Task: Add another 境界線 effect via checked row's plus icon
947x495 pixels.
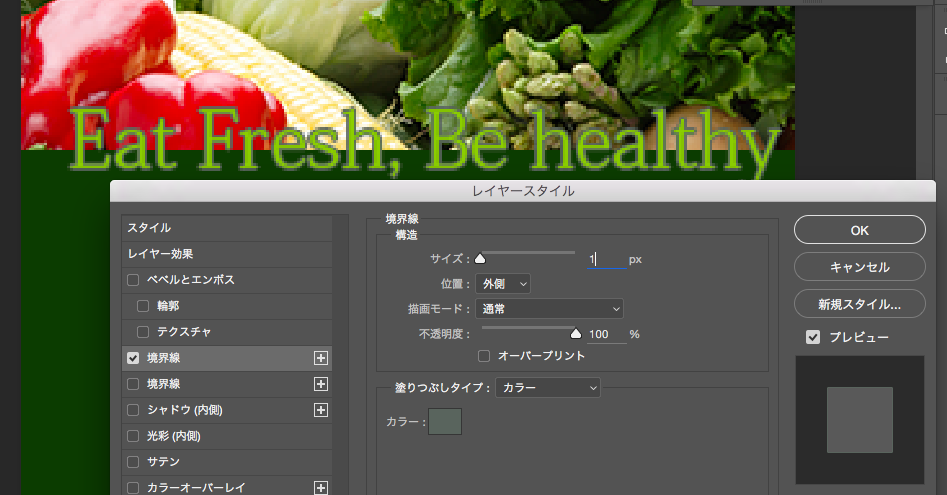Action: (321, 358)
